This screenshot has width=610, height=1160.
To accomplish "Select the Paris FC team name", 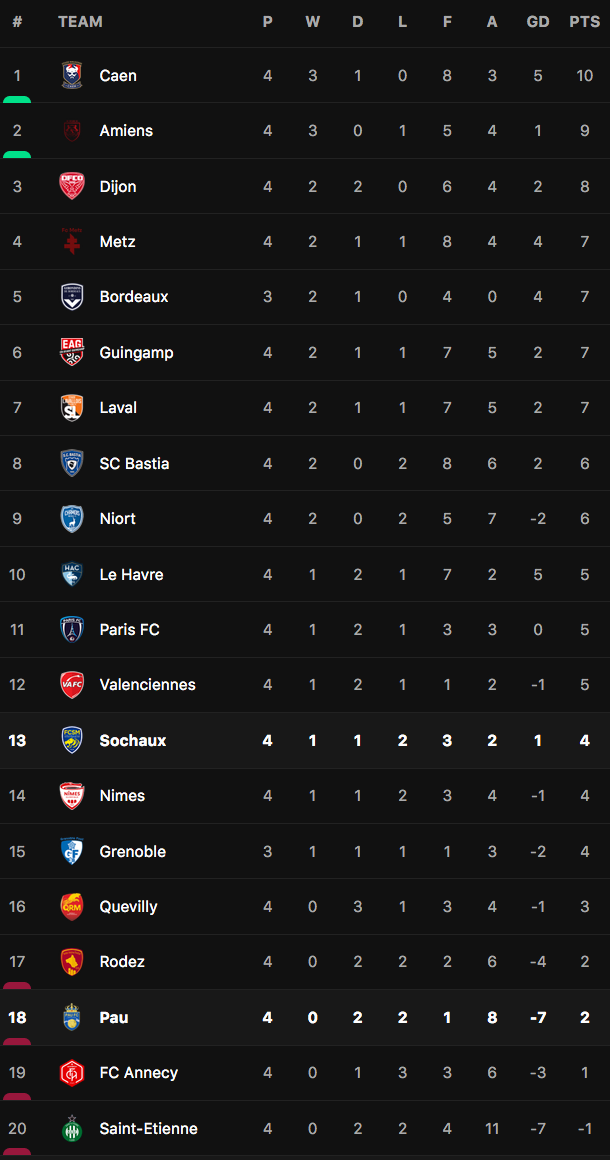I will click(x=129, y=630).
